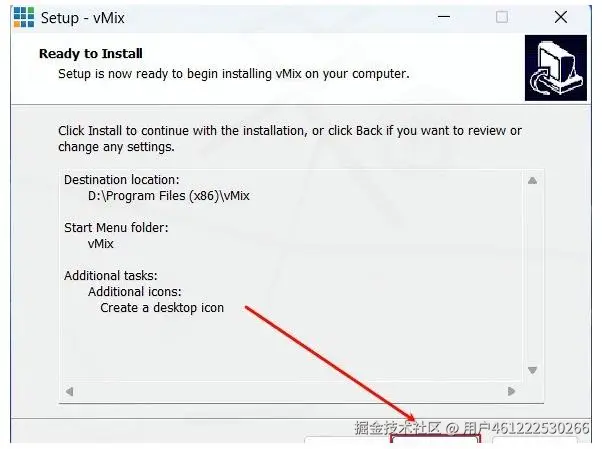Click the vMix logo in the title bar

[24, 17]
